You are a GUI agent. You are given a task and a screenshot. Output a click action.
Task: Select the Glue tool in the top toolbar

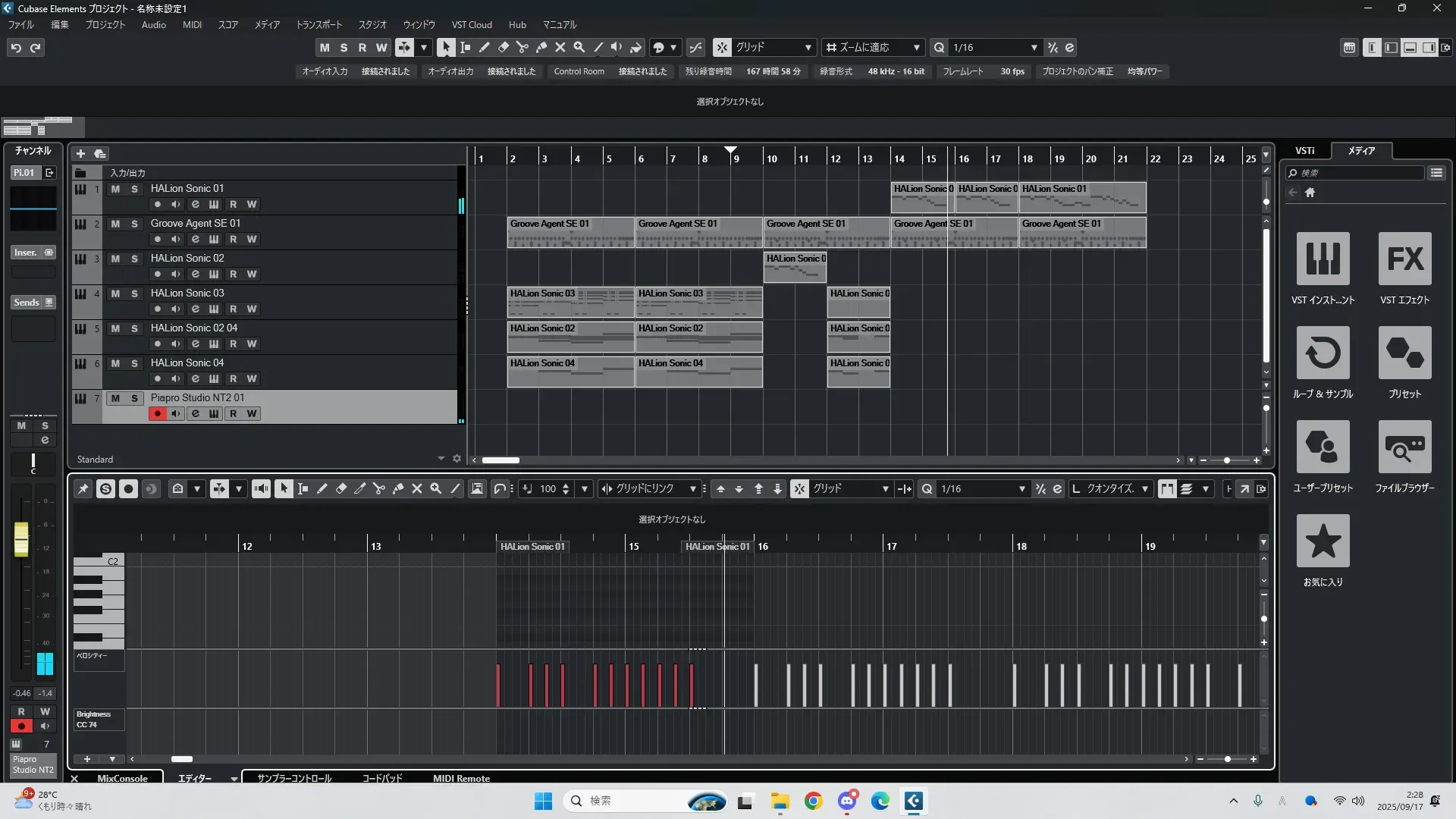pos(541,47)
